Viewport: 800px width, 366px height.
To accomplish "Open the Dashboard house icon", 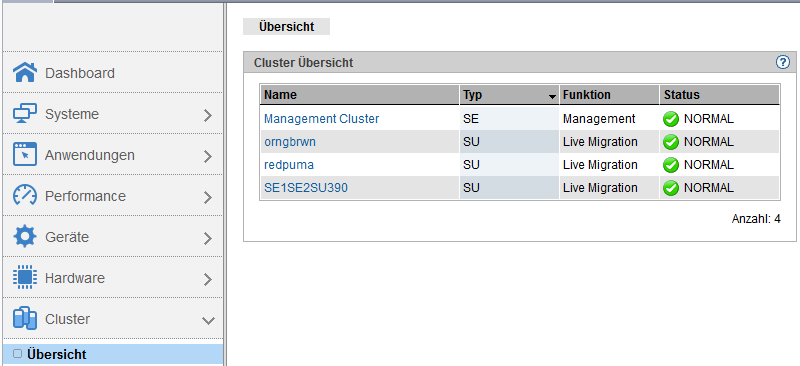I will point(24,72).
